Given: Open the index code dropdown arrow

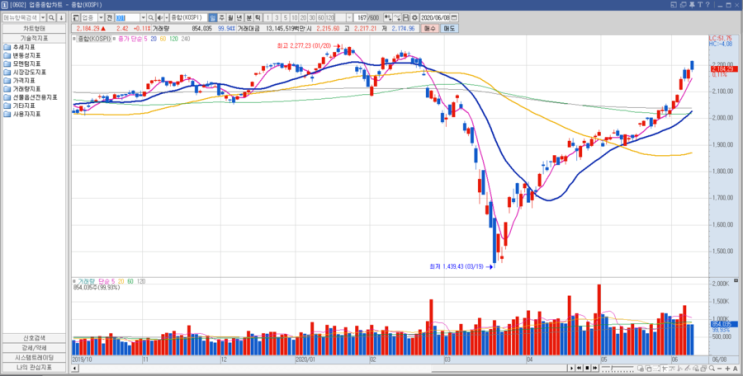Looking at the screenshot, I should (x=143, y=18).
